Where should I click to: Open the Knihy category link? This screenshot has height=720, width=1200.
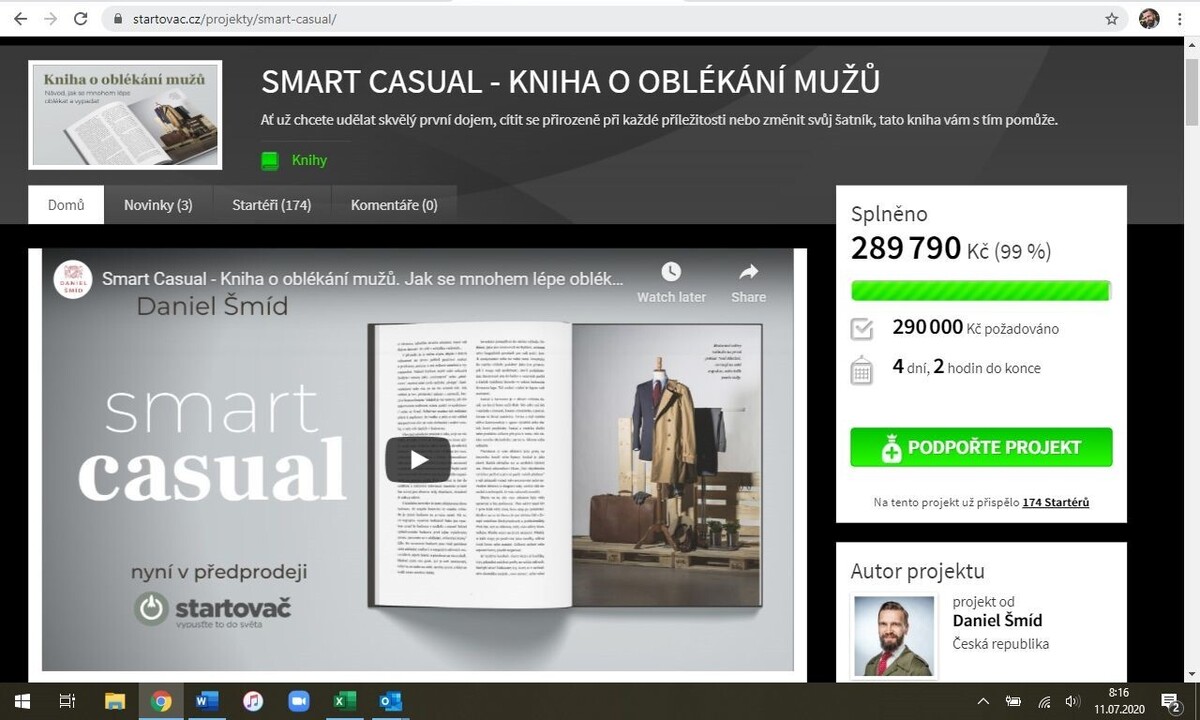309,160
